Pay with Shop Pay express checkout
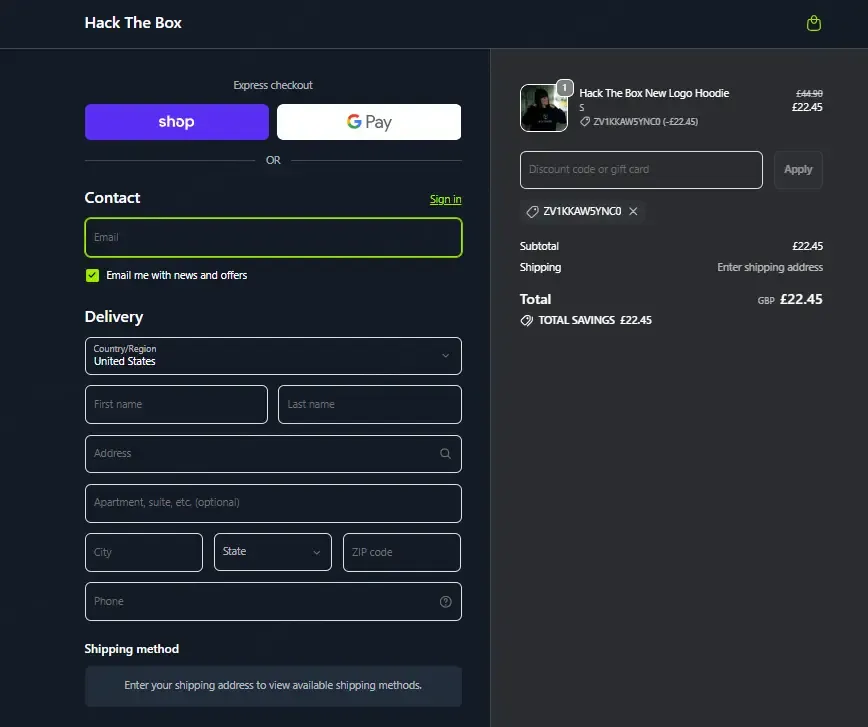868x727 pixels. point(177,122)
